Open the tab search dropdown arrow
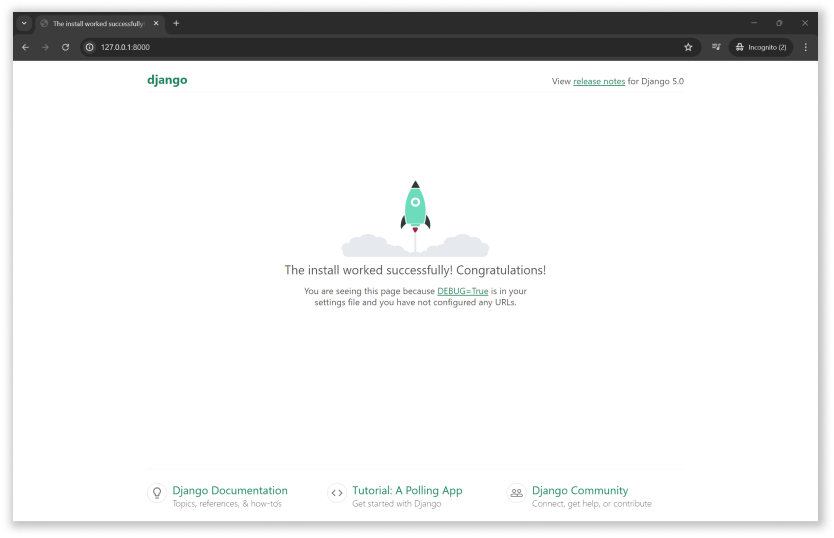The width and height of the screenshot is (834, 538). [x=24, y=23]
